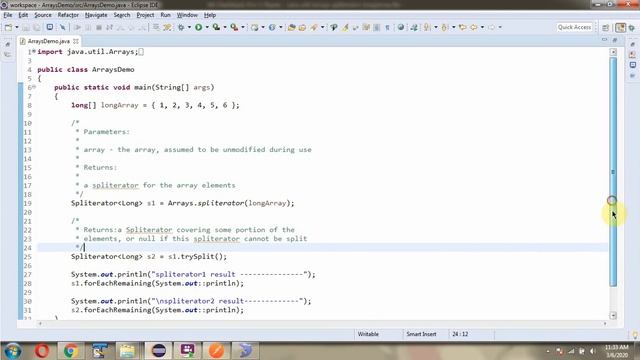The width and height of the screenshot is (640, 360).
Task: Click the Next Annotation icon
Action: pyautogui.click(x=427, y=27)
